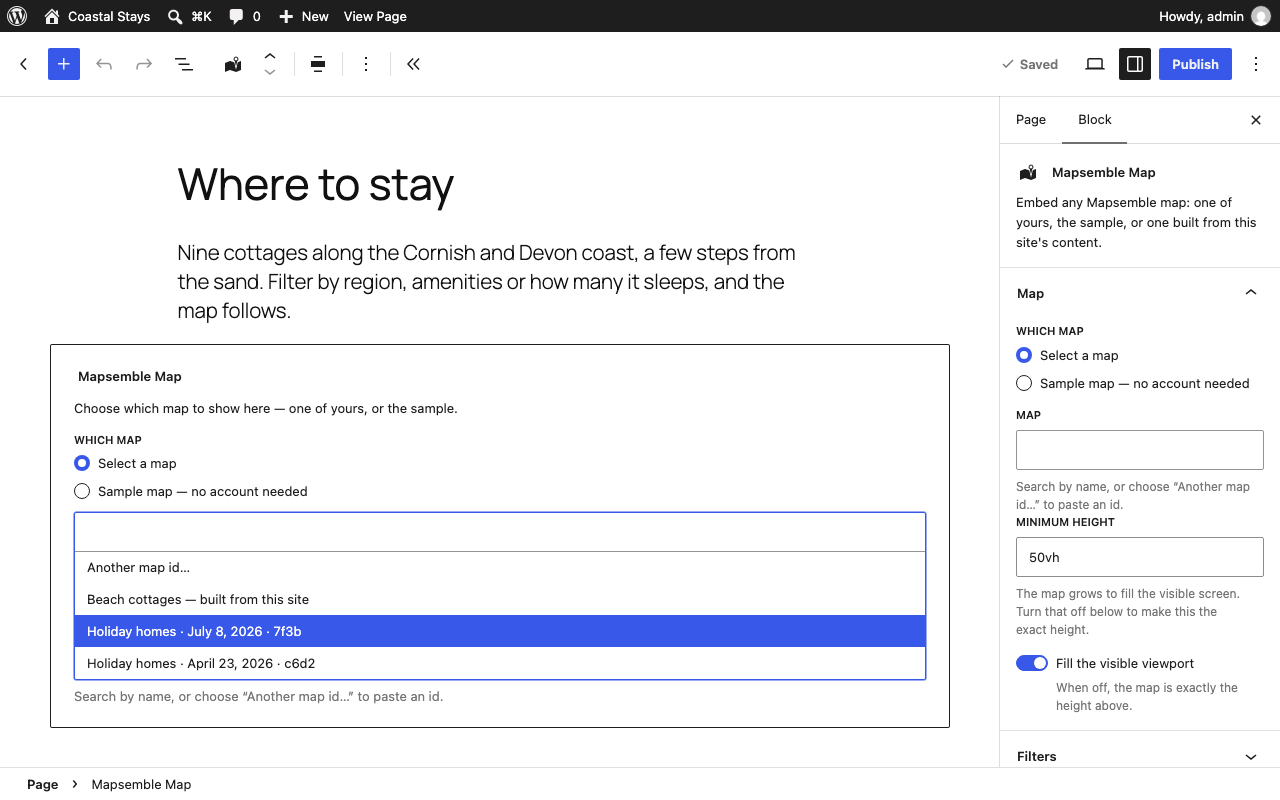Image resolution: width=1280 pixels, height=800 pixels.
Task: Click the sidebar MAP search field
Action: 1140,450
